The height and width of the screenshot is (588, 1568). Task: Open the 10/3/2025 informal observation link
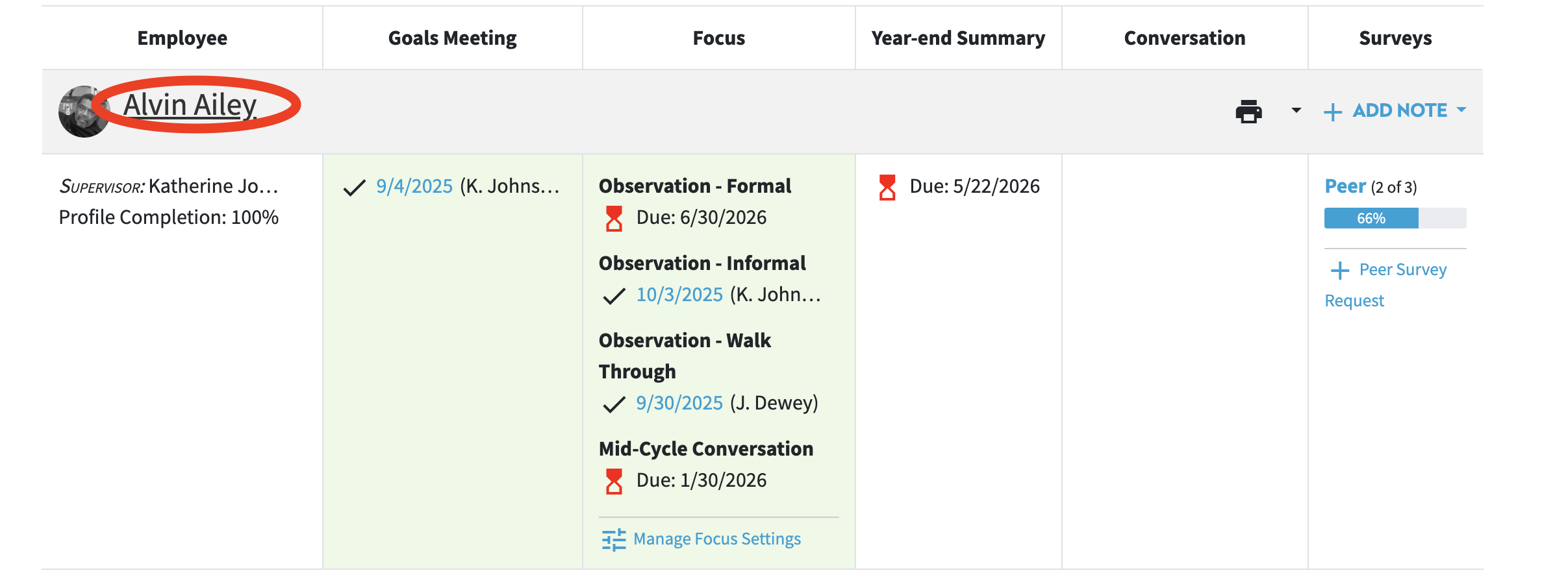(679, 295)
